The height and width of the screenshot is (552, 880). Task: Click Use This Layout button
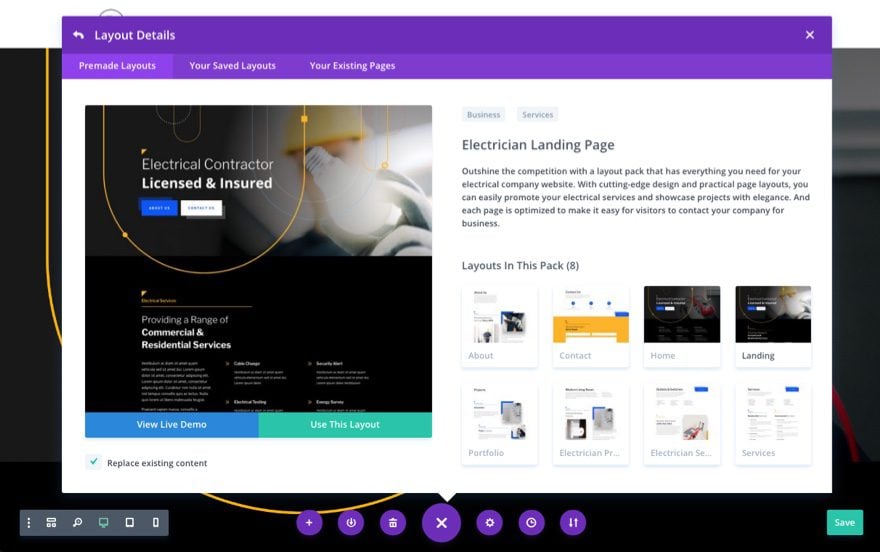click(345, 425)
